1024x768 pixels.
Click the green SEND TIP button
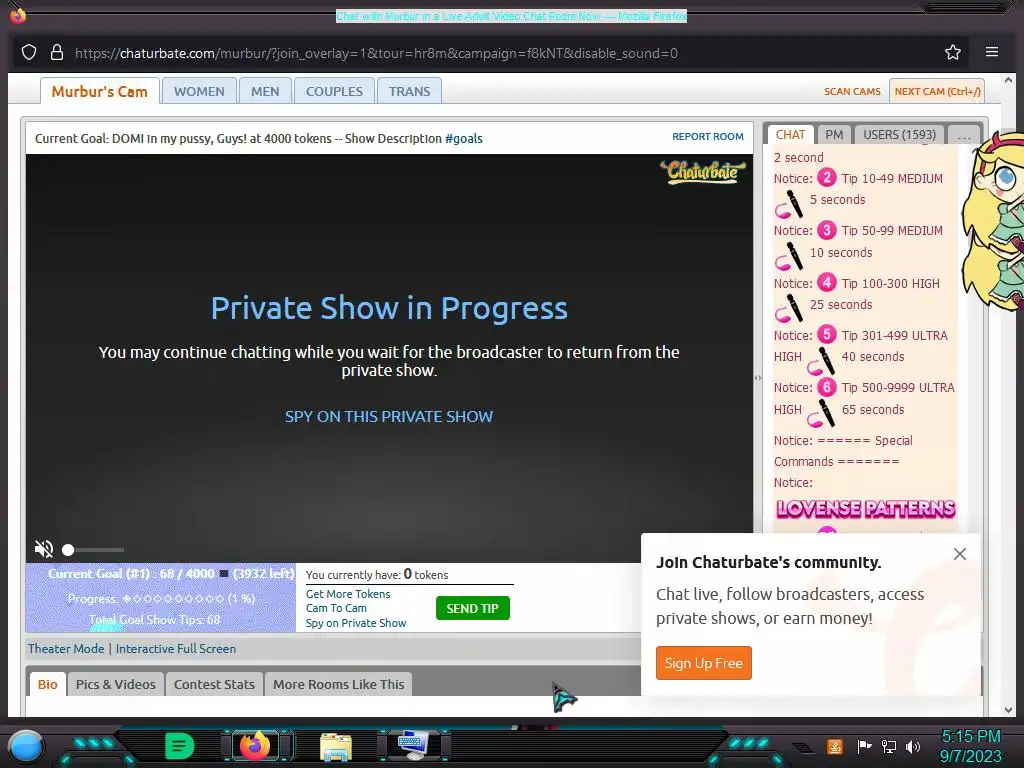472,608
